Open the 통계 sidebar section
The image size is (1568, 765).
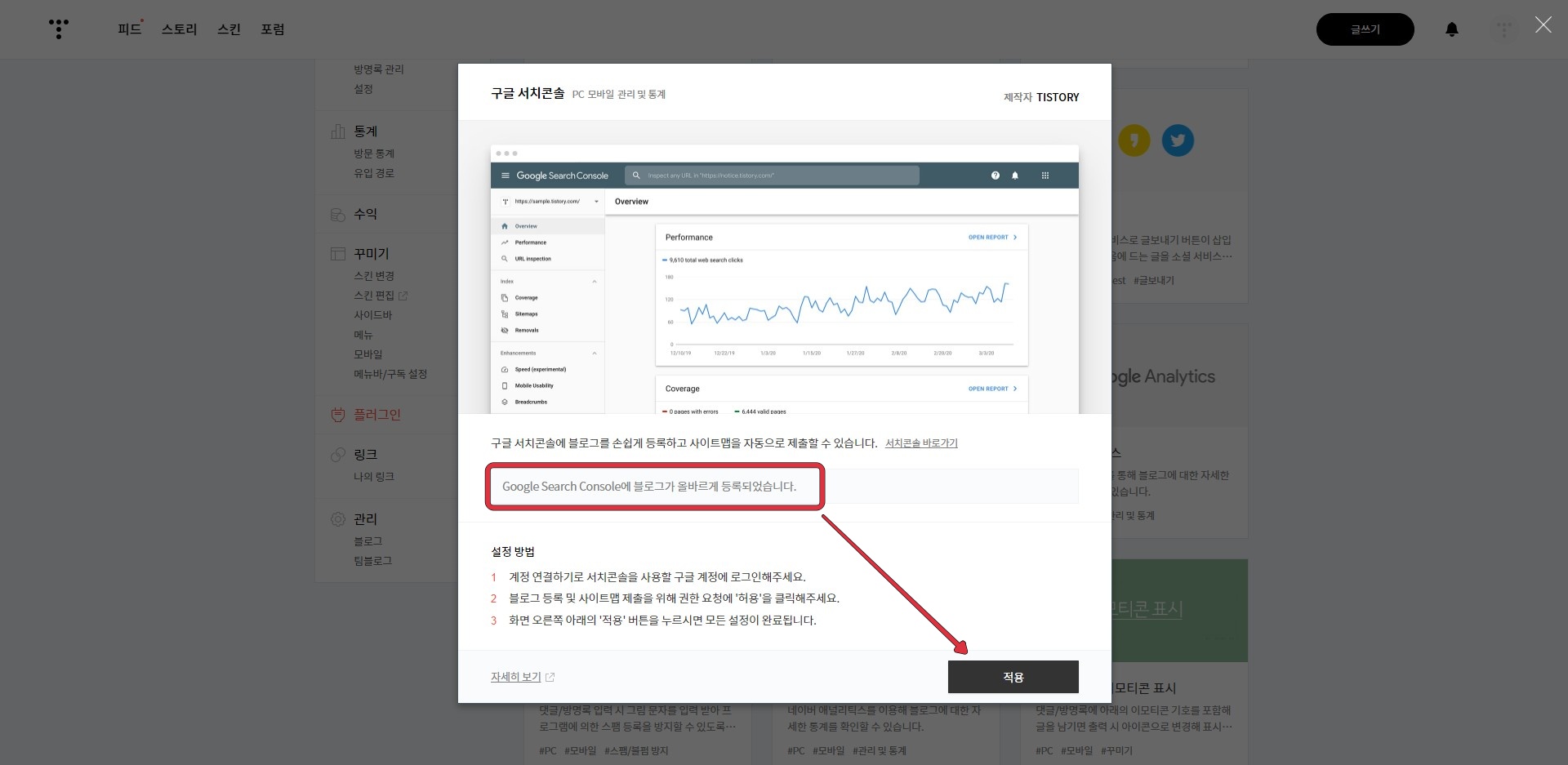tap(365, 131)
